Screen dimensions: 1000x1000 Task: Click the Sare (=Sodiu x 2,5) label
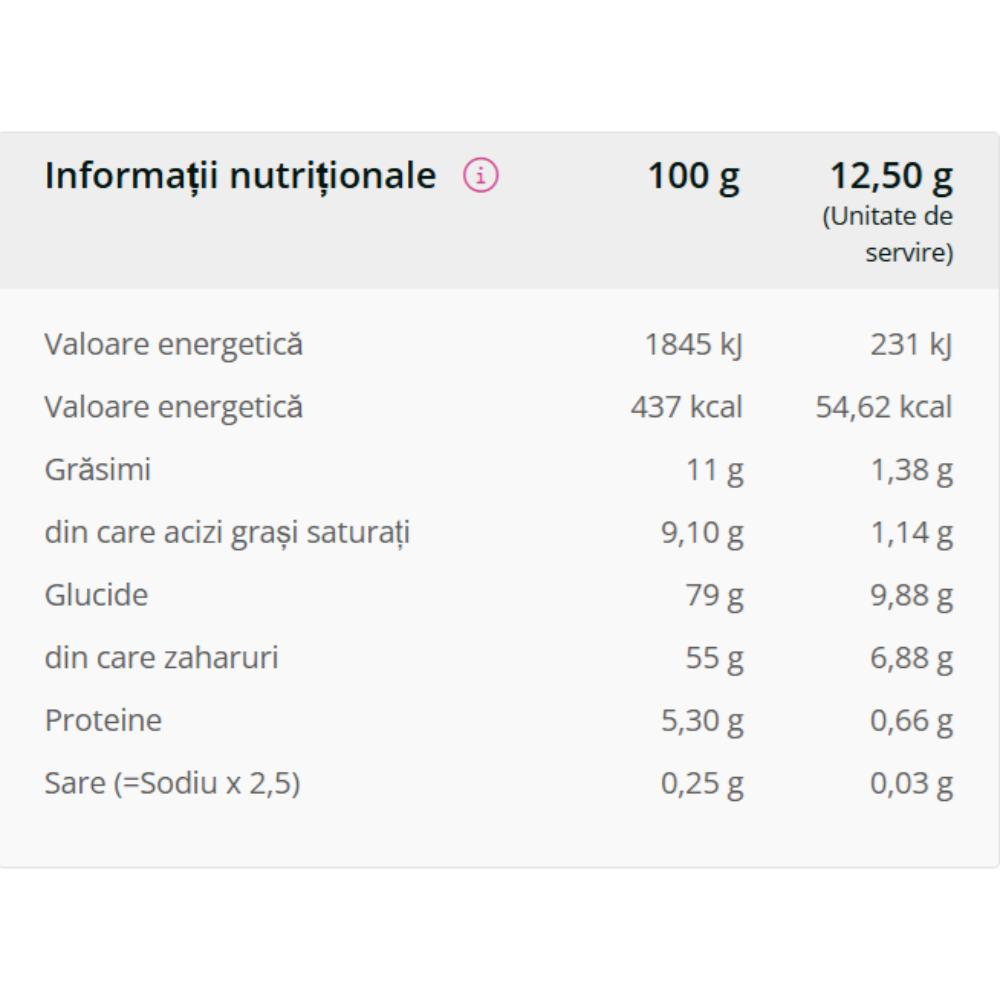[x=172, y=783]
